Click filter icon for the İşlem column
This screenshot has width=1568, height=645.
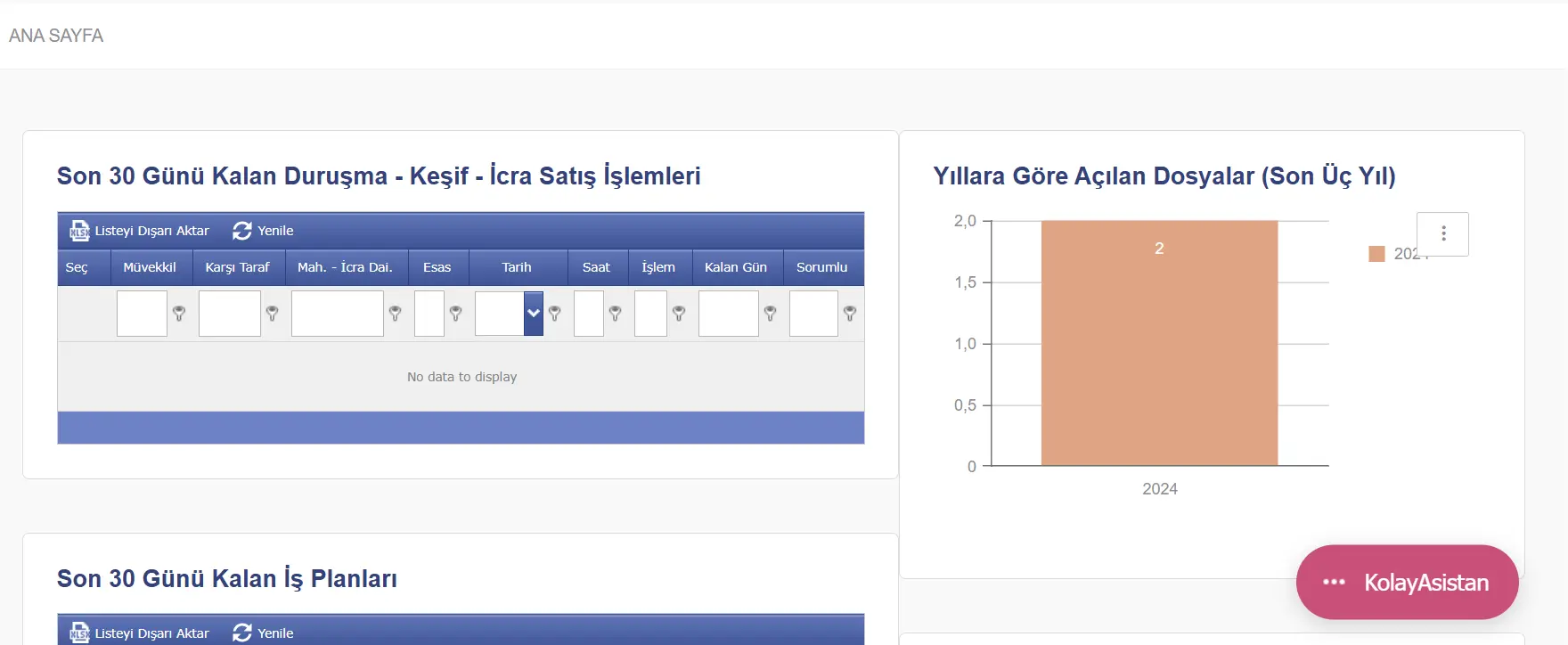[x=679, y=314]
